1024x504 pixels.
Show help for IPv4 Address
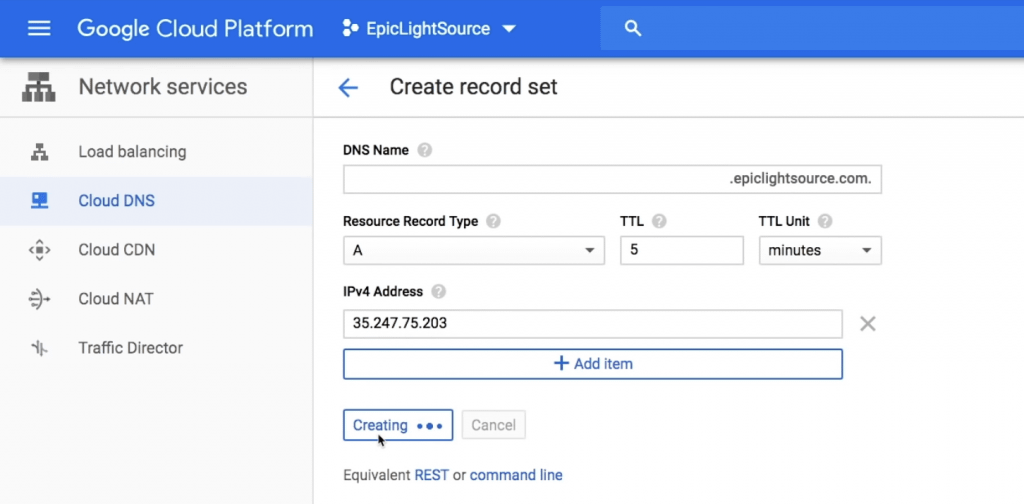439,292
